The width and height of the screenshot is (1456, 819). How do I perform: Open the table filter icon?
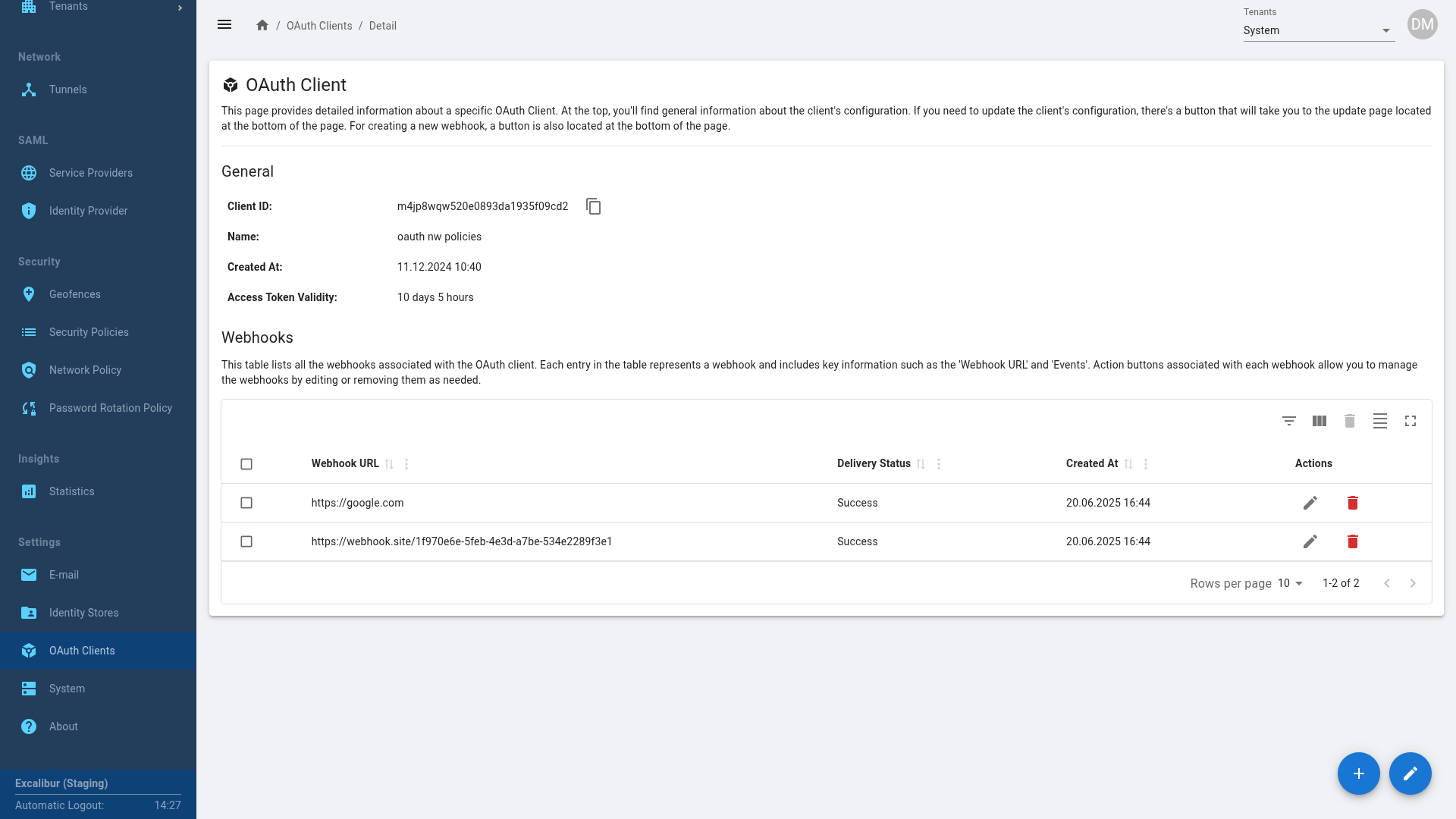(x=1288, y=421)
